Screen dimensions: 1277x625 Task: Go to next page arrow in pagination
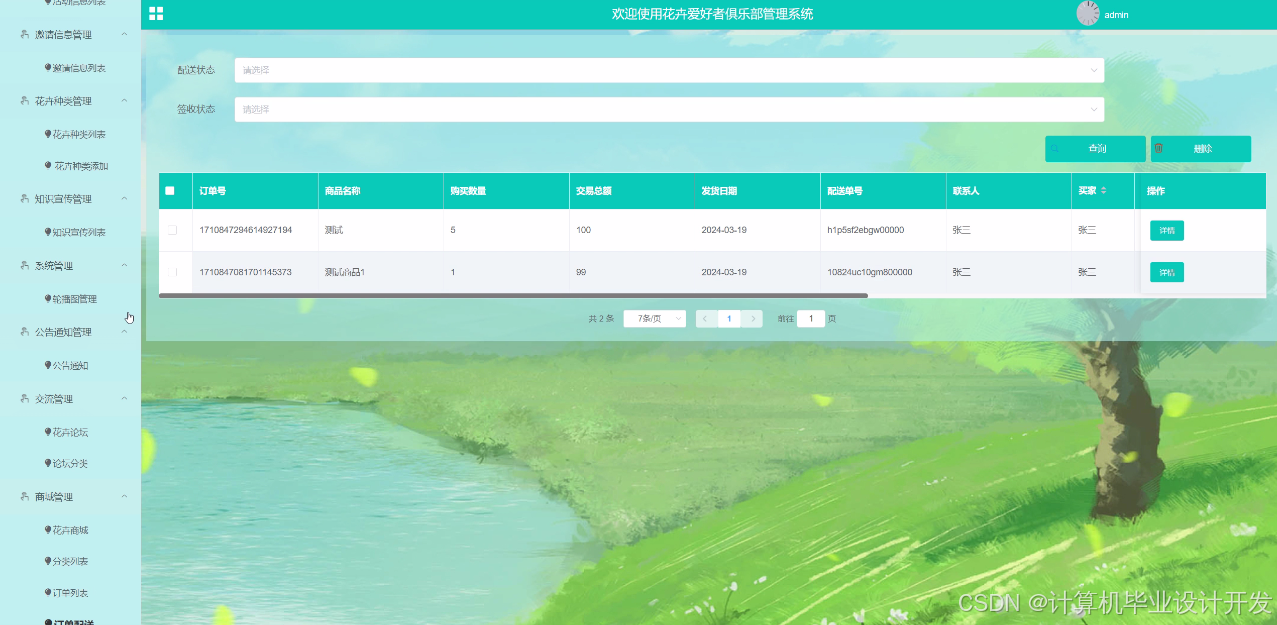[753, 319]
